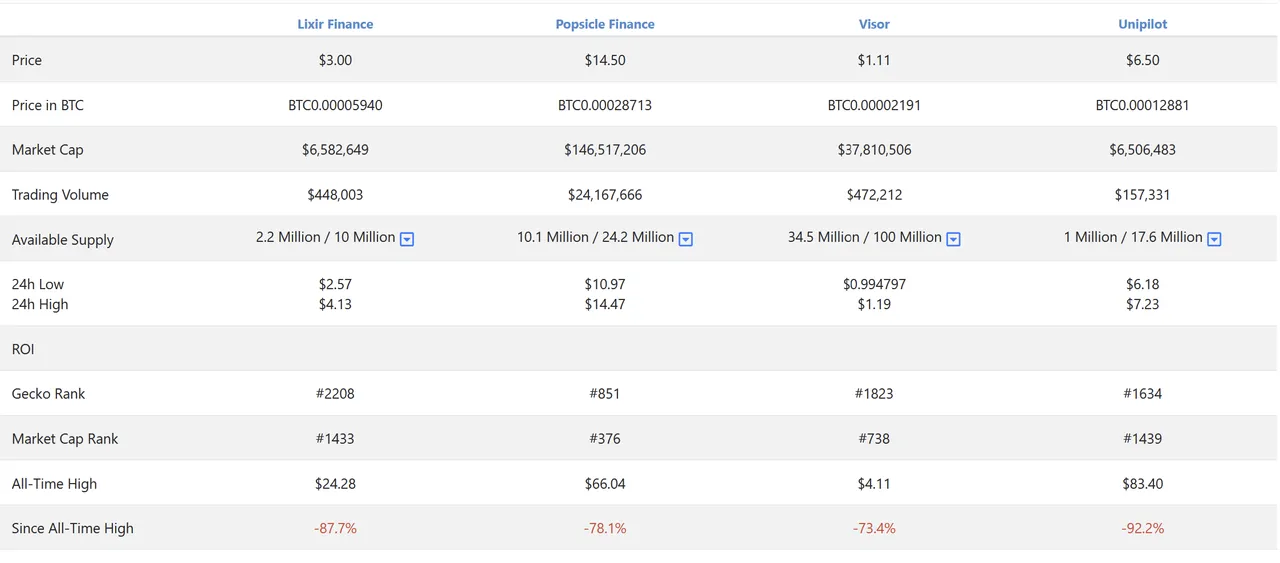This screenshot has width=1280, height=563.
Task: Expand Unipilot available supply dropdown arrow
Action: (1214, 239)
